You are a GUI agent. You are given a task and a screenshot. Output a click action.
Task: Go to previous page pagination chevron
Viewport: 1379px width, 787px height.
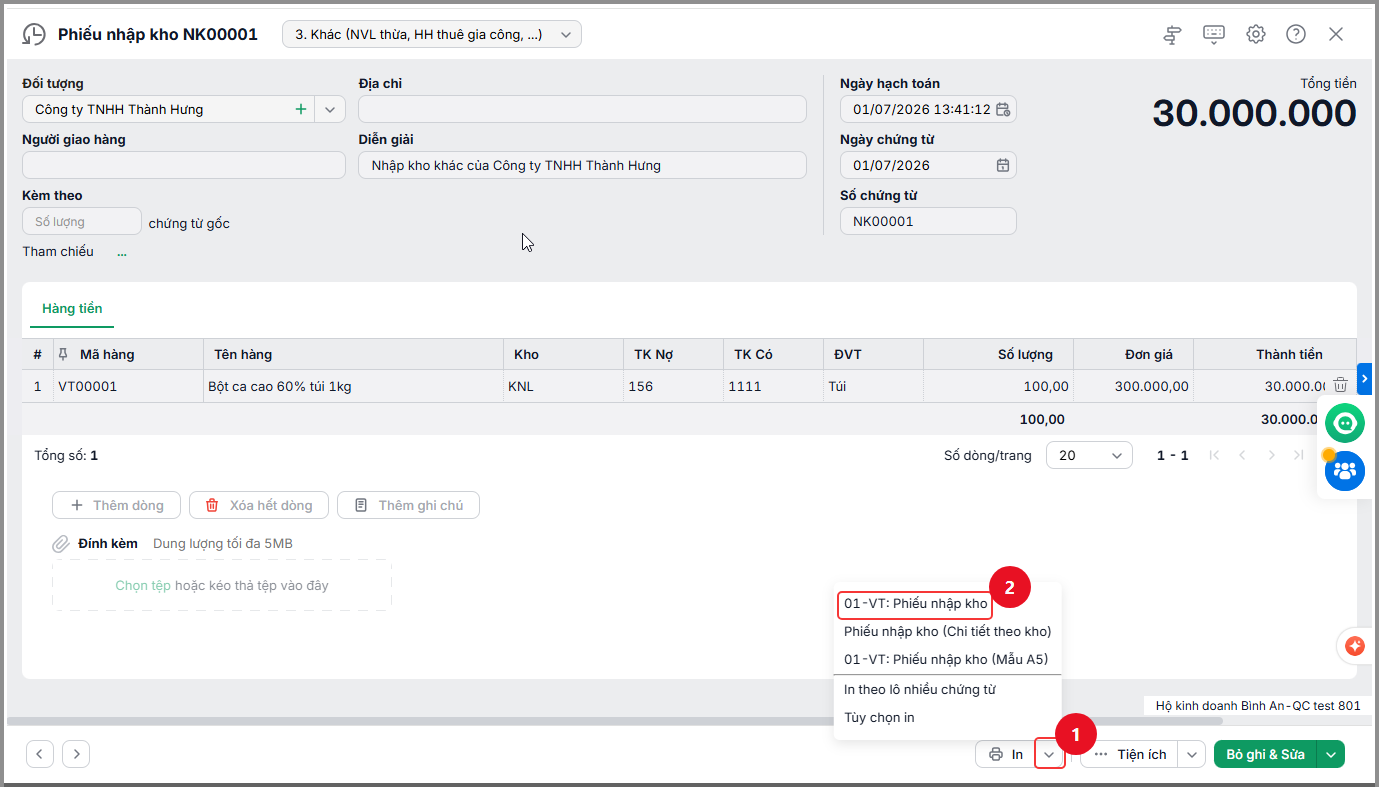pos(1242,455)
